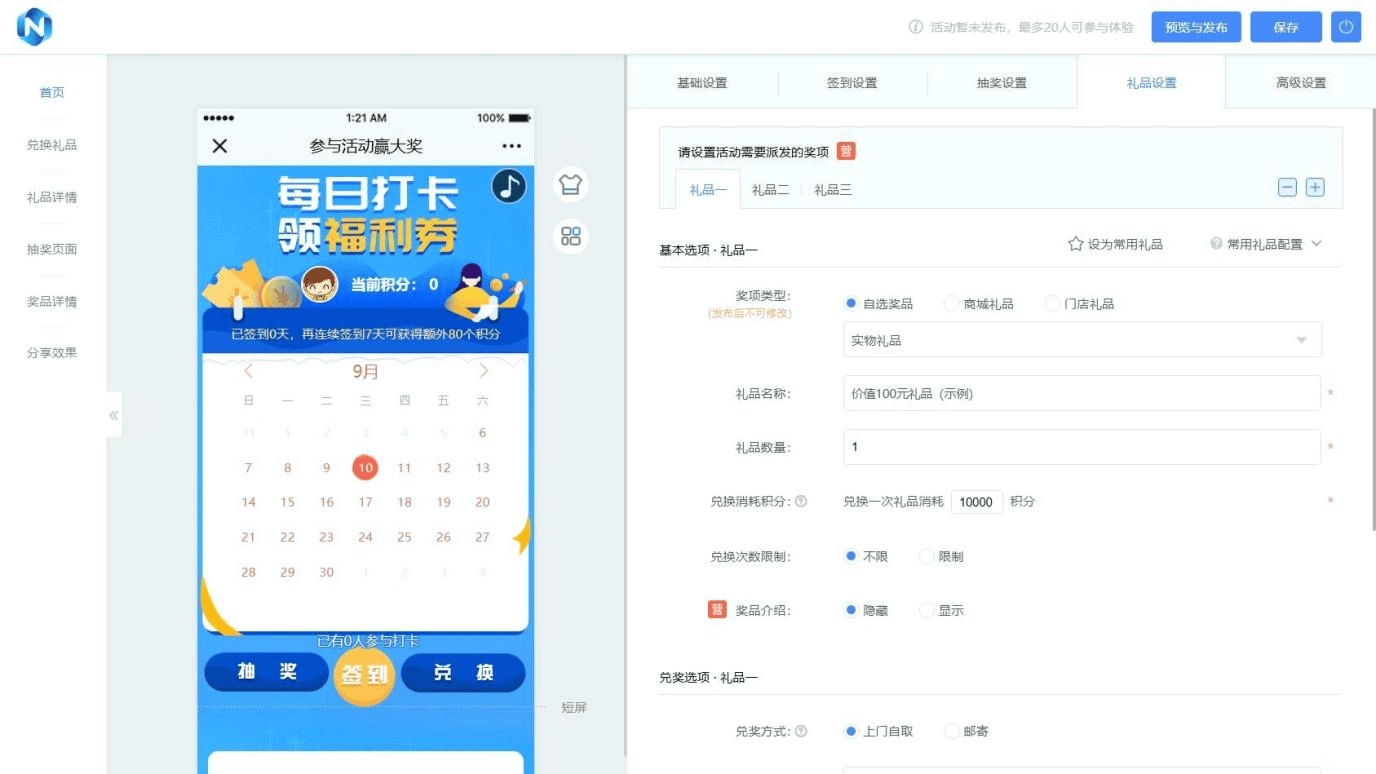Select 限制 for redemption count limit
1376x774 pixels.
pos(926,557)
